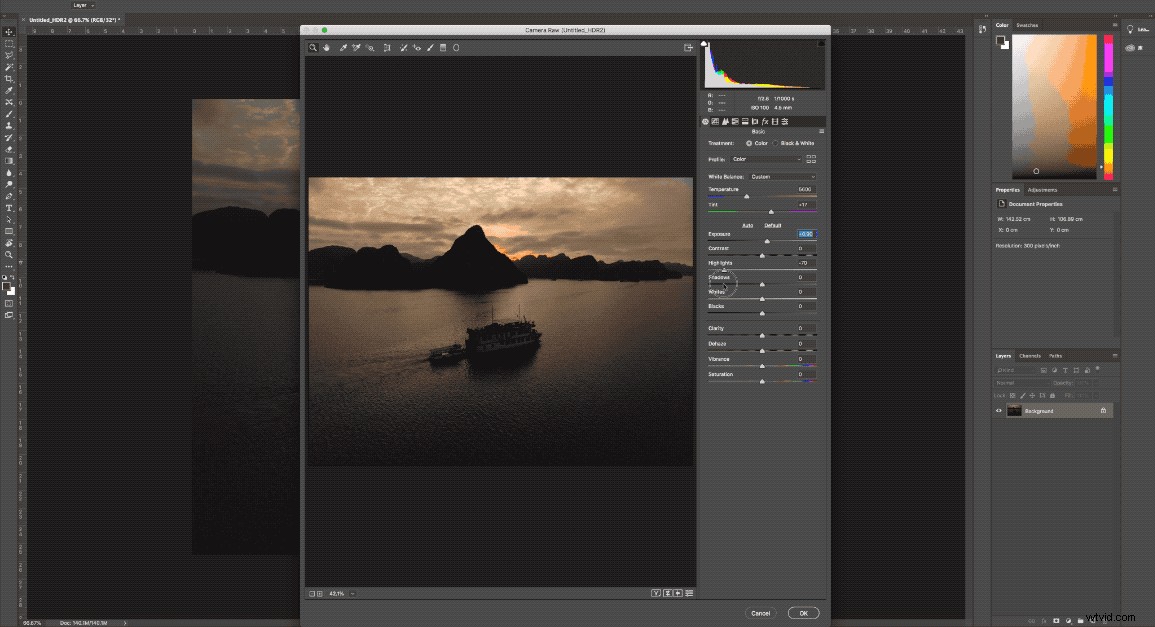
Task: Select the Zoom tool in Camera Raw toolbar
Action: [x=313, y=47]
